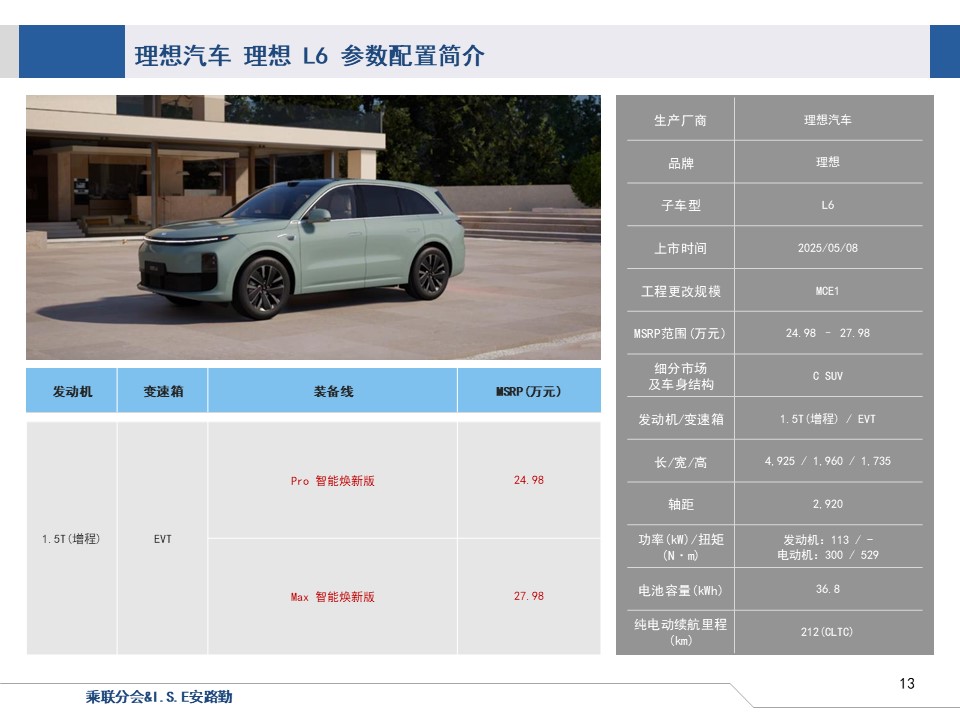Click the Max 智能焕新版 trim row
Viewport: 960px width, 720px height.
[x=332, y=597]
